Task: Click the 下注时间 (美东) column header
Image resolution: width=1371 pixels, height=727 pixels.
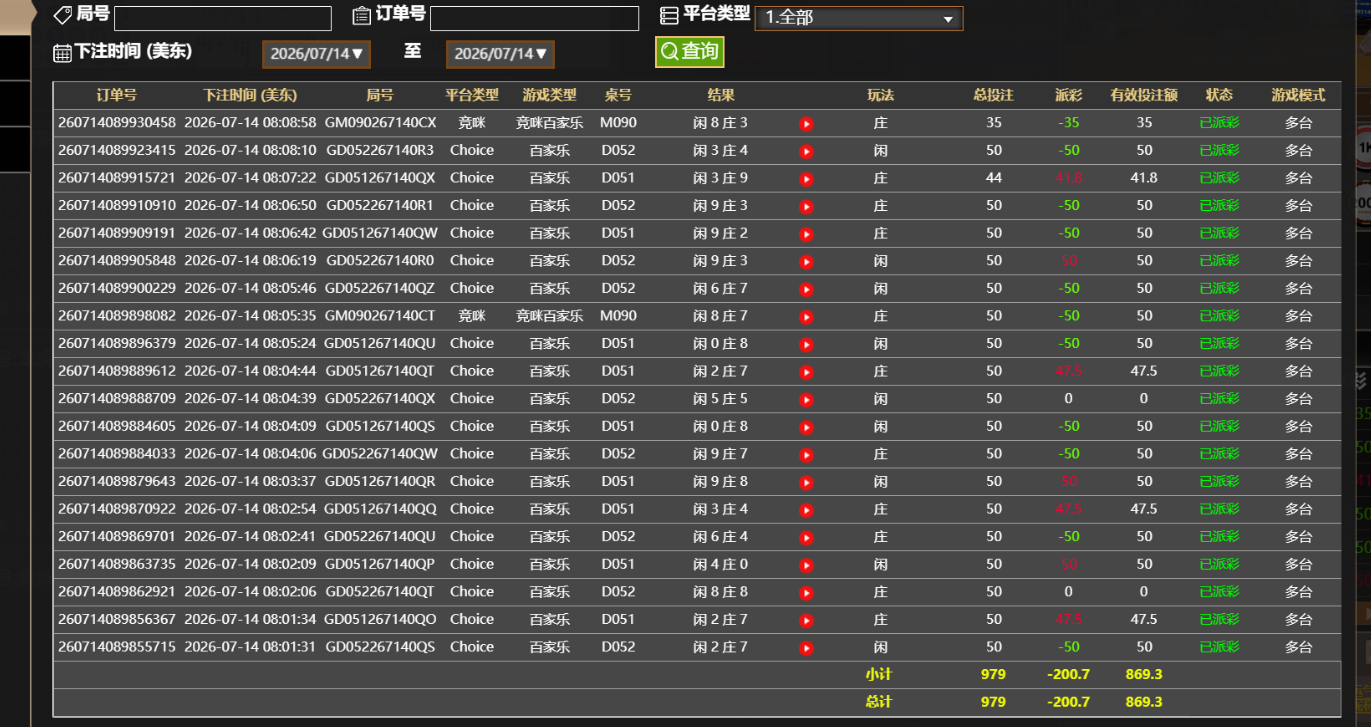Action: tap(250, 95)
